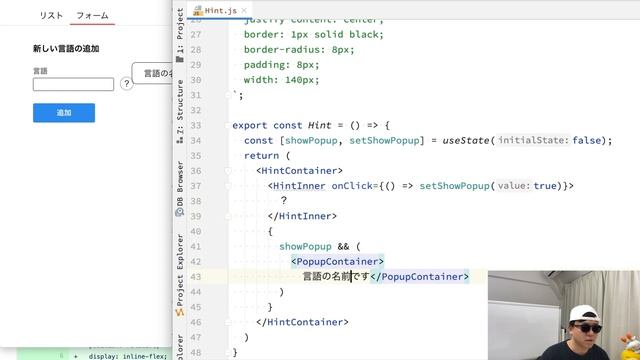Close the Hint.js tab

(x=244, y=11)
